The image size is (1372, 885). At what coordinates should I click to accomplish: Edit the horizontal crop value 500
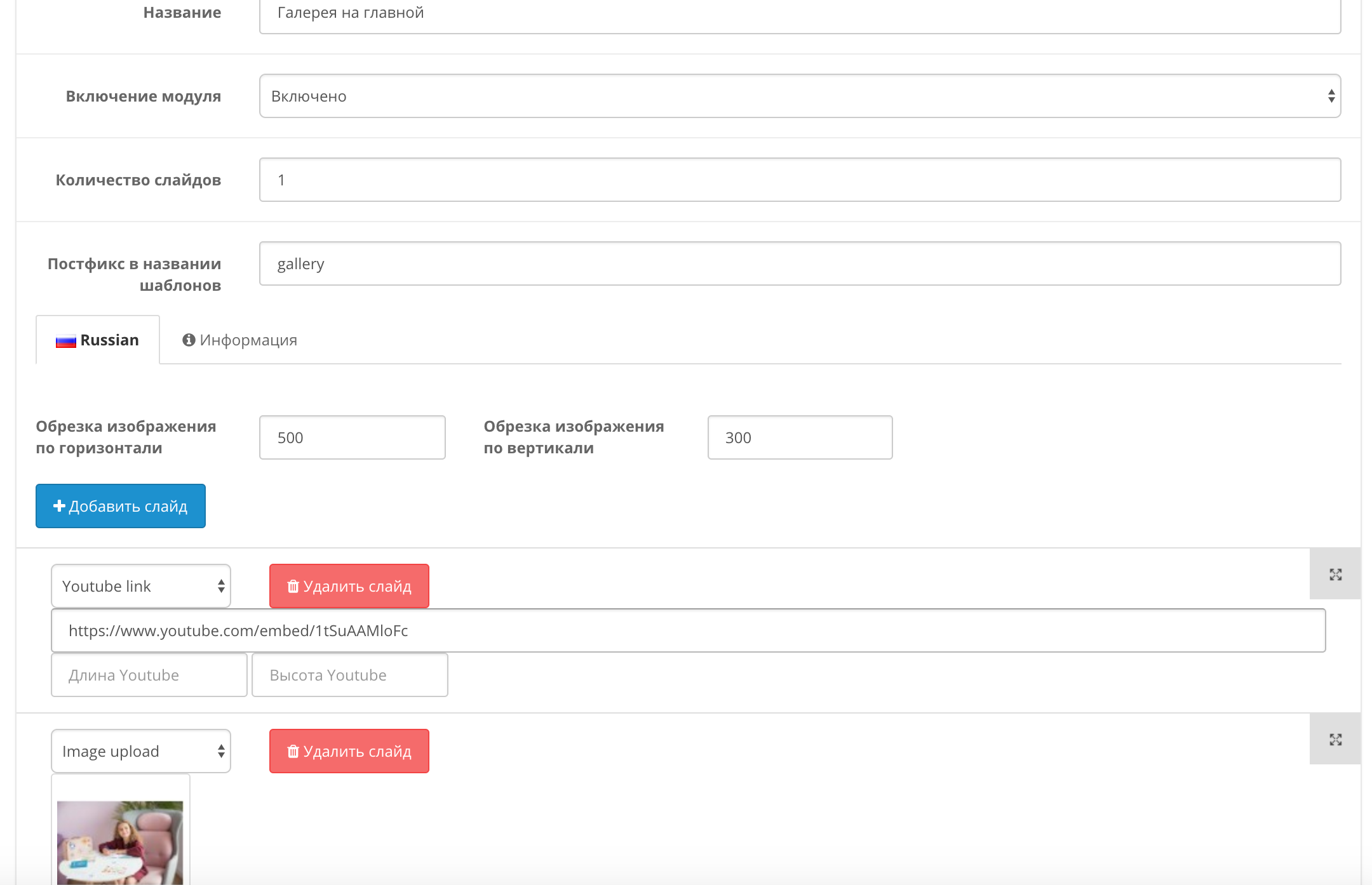[352, 437]
